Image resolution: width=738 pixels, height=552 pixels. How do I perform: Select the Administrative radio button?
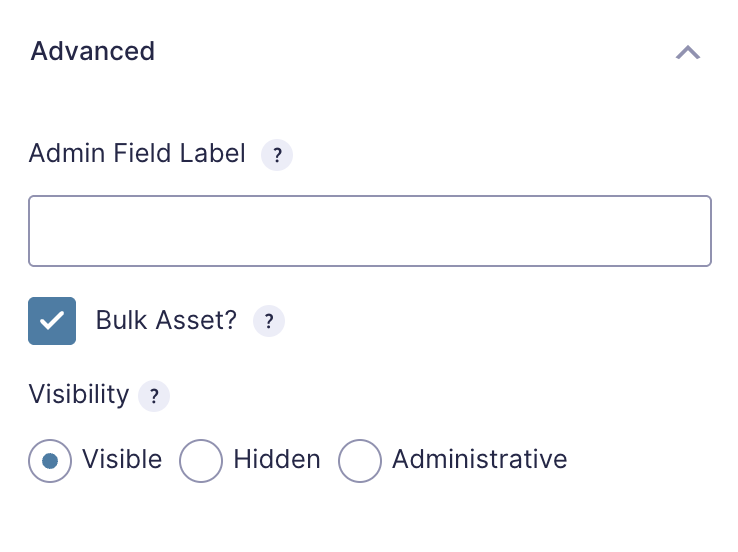point(360,461)
